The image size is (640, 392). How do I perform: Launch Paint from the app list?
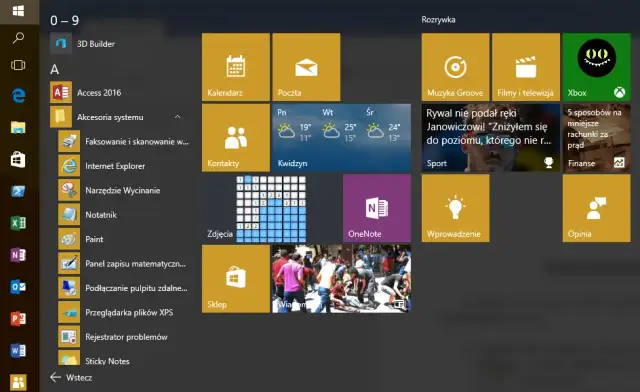click(124, 239)
